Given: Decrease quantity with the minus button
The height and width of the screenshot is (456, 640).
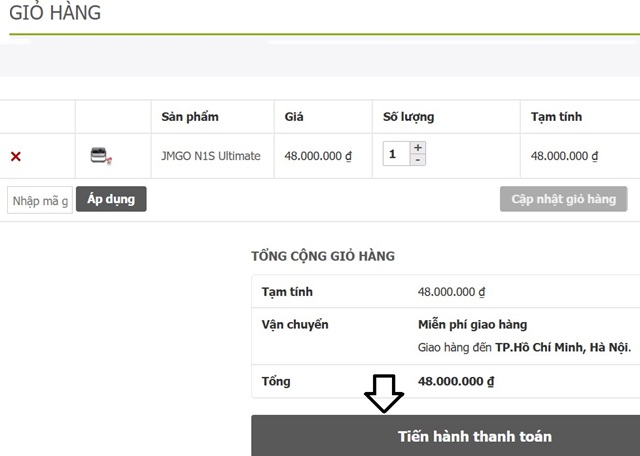Looking at the screenshot, I should (418, 161).
